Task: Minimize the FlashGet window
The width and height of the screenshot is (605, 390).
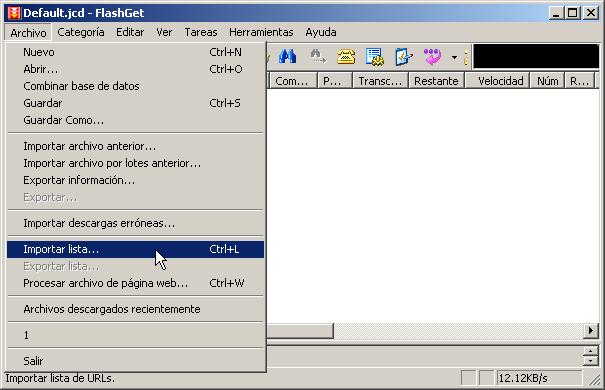Action: click(x=556, y=13)
